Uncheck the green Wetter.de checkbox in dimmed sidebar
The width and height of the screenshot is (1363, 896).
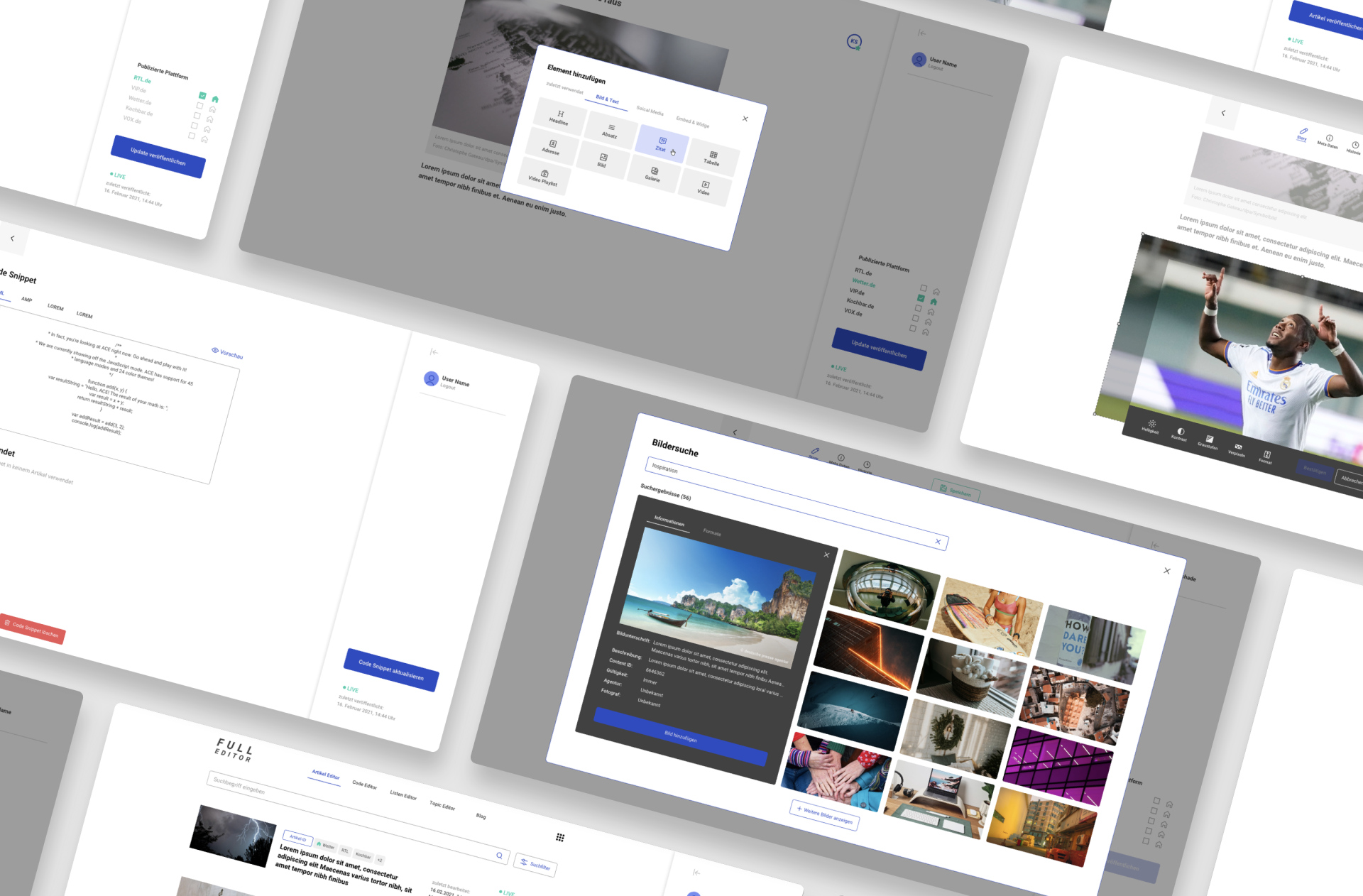click(x=921, y=298)
